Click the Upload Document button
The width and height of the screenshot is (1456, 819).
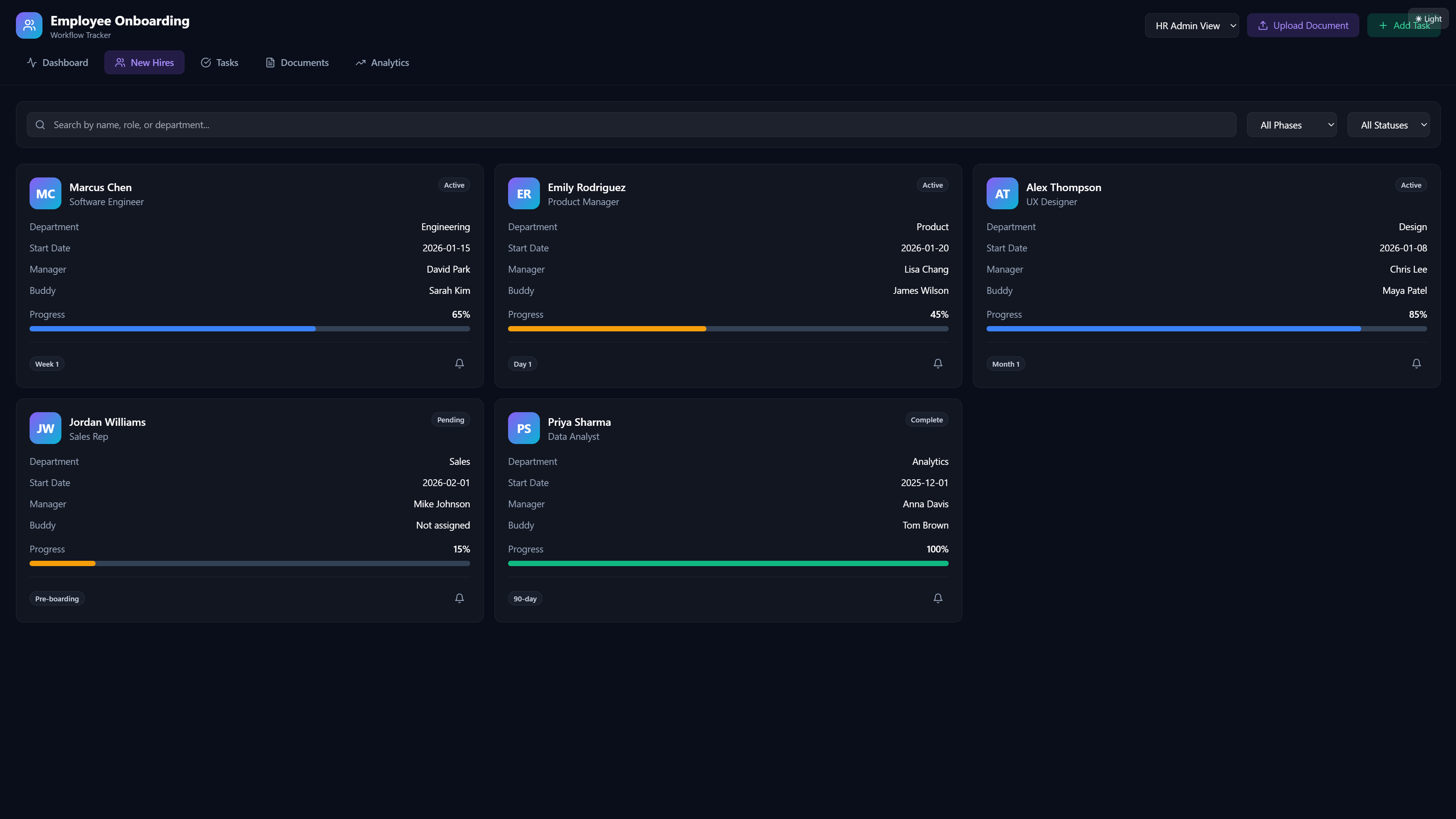click(x=1302, y=25)
